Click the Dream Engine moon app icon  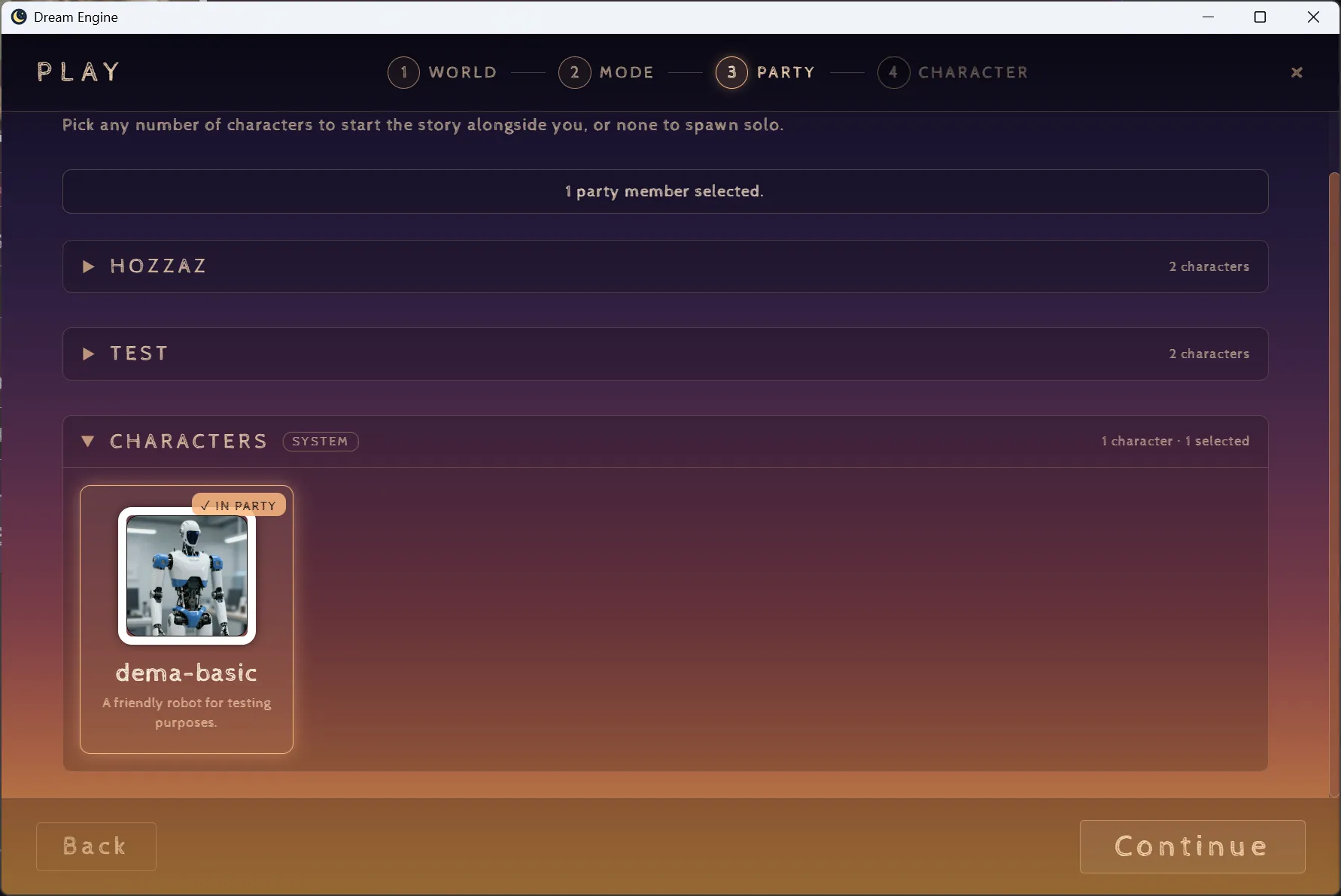pyautogui.click(x=19, y=17)
